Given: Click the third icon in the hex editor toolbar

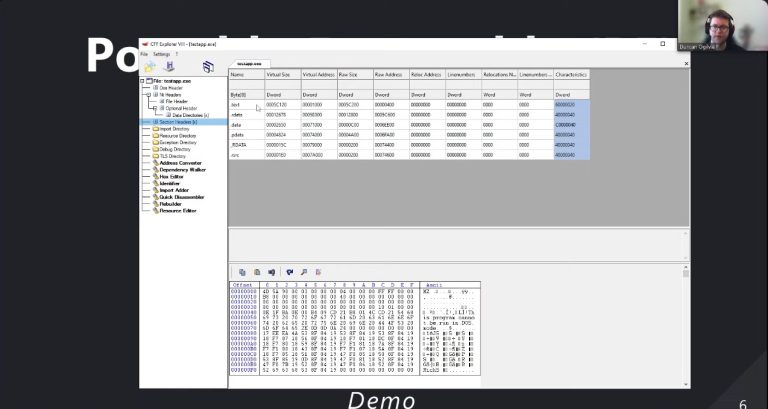Looking at the screenshot, I should click(271, 271).
